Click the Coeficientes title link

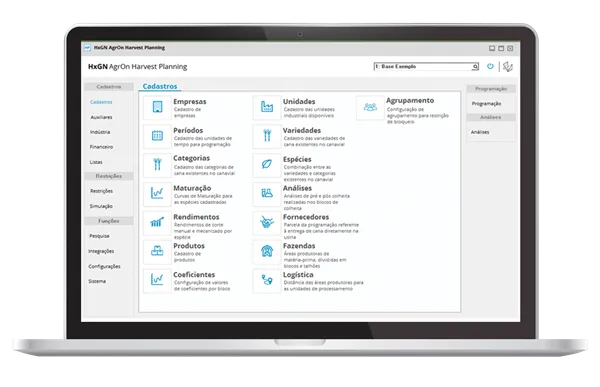(x=194, y=275)
